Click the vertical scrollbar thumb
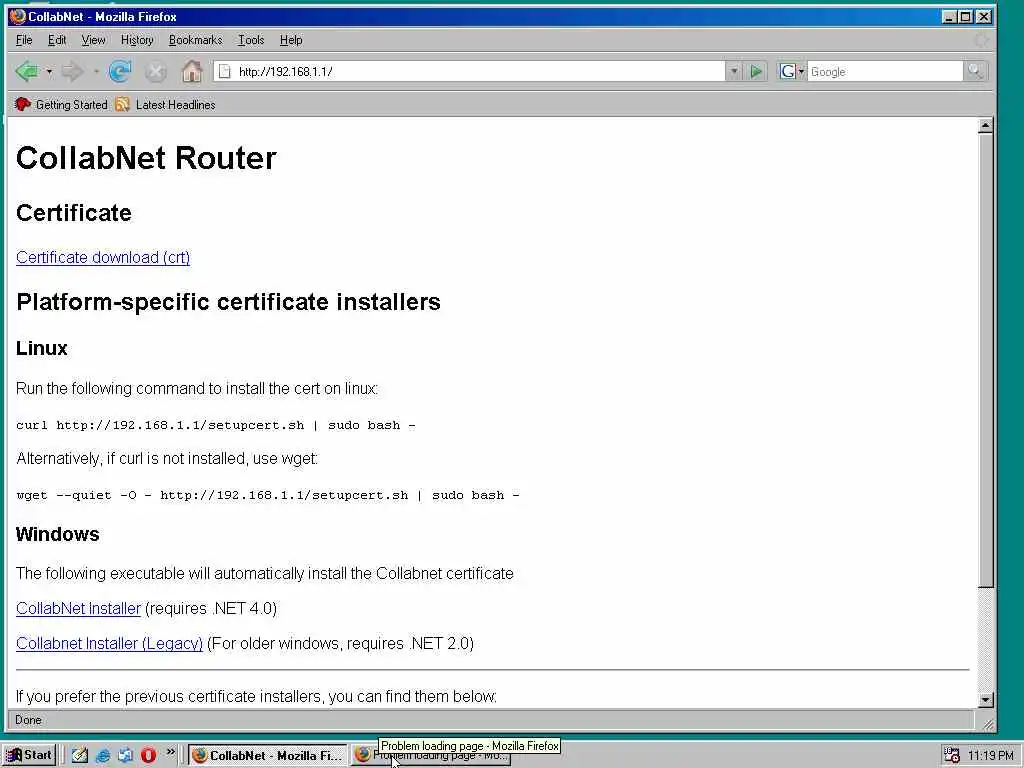 (985, 360)
